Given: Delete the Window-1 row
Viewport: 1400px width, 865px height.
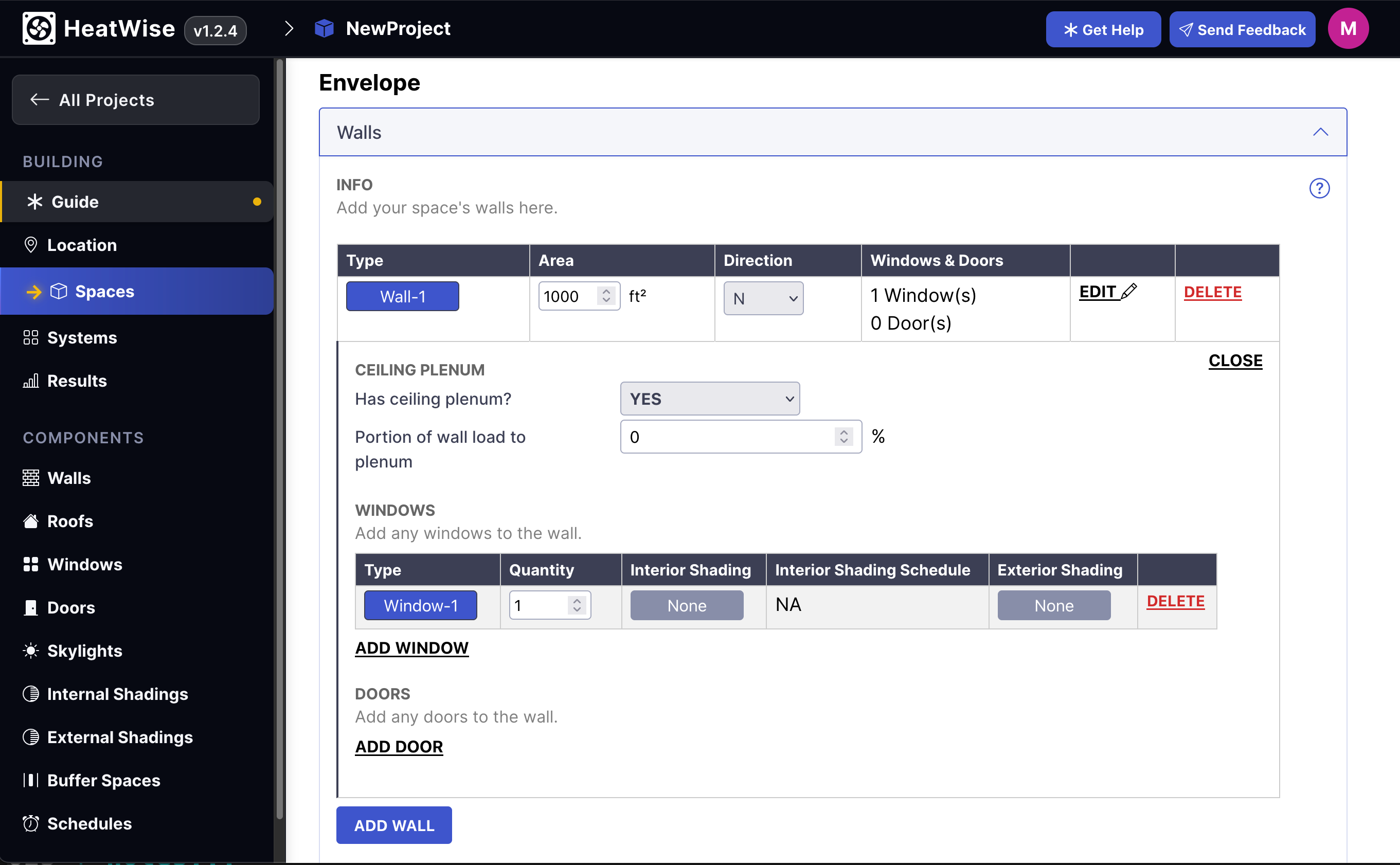Looking at the screenshot, I should pyautogui.click(x=1176, y=601).
